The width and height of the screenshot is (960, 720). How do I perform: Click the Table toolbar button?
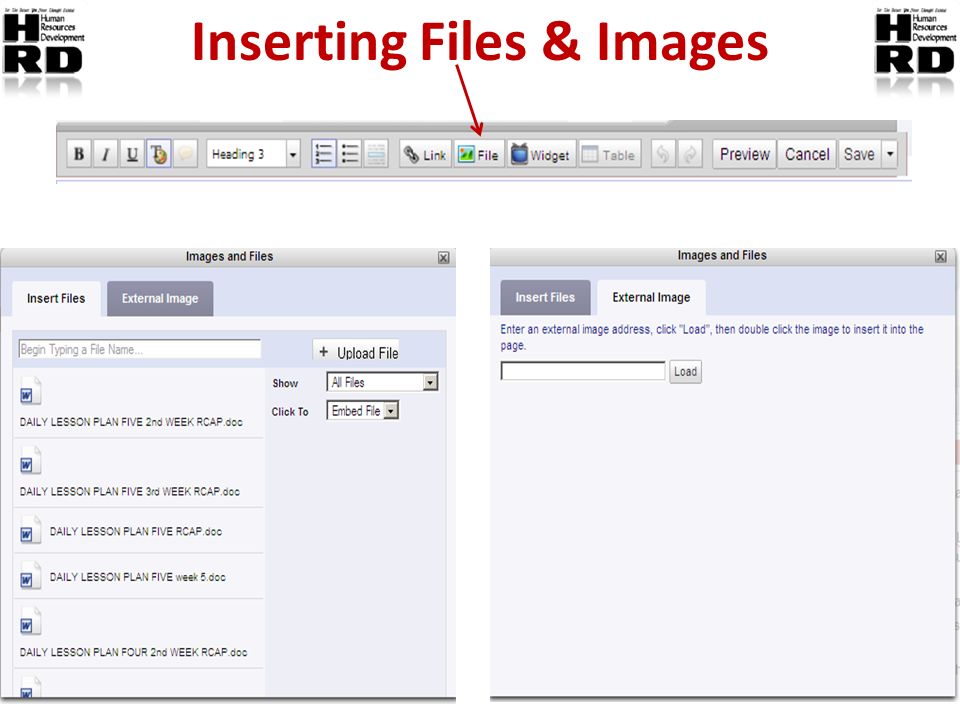(x=609, y=154)
